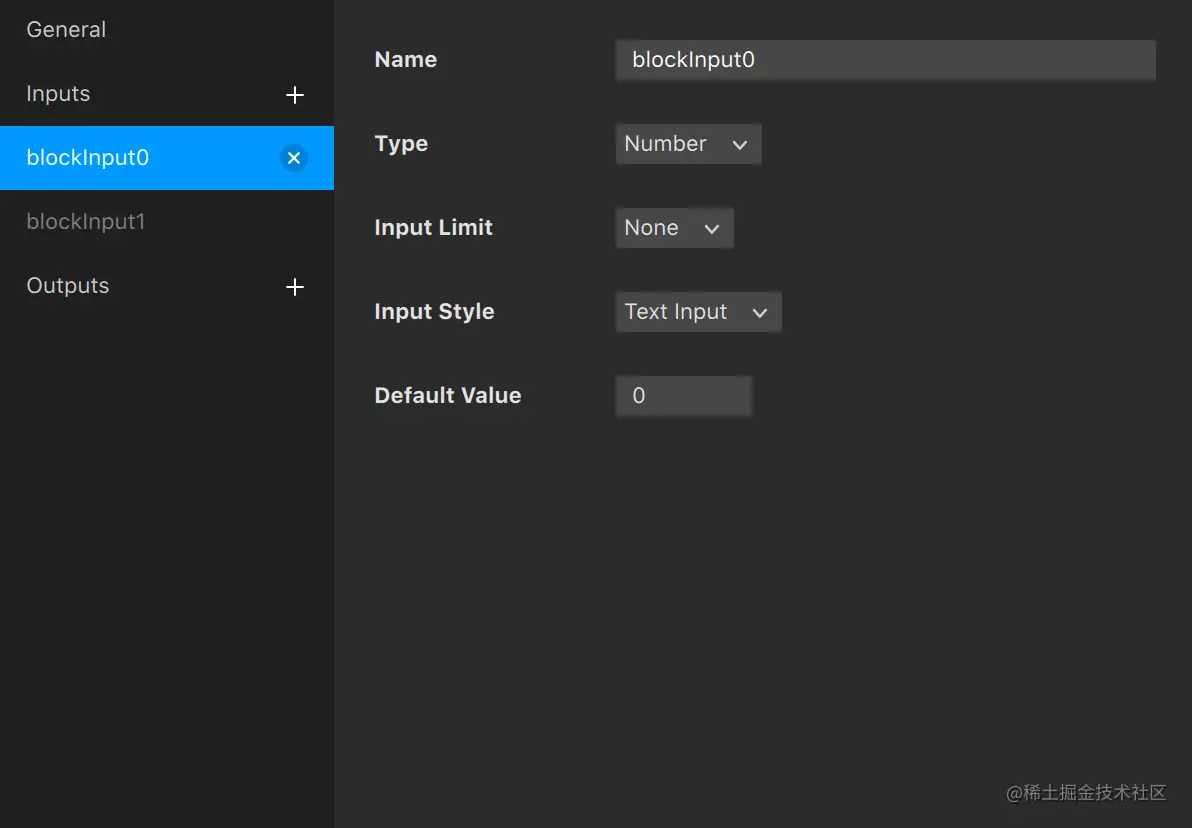Select the Inputs section label

click(x=58, y=94)
